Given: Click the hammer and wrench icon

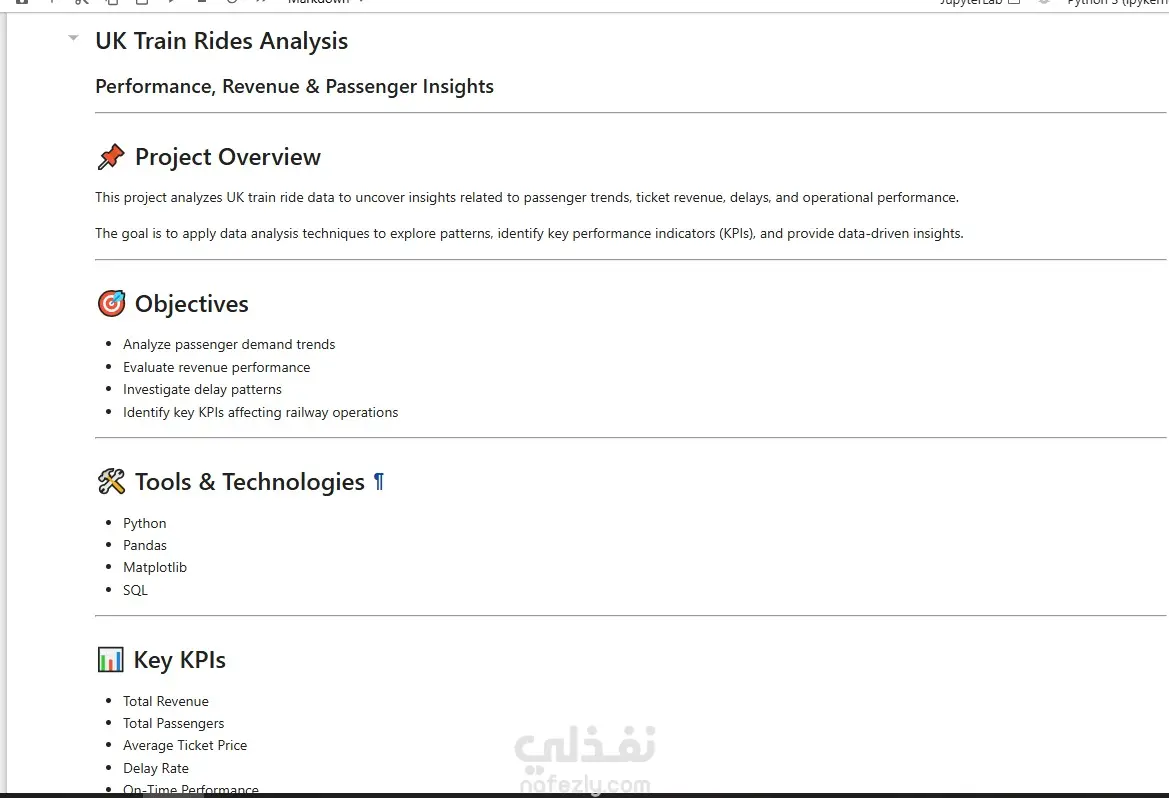Looking at the screenshot, I should (x=111, y=482).
